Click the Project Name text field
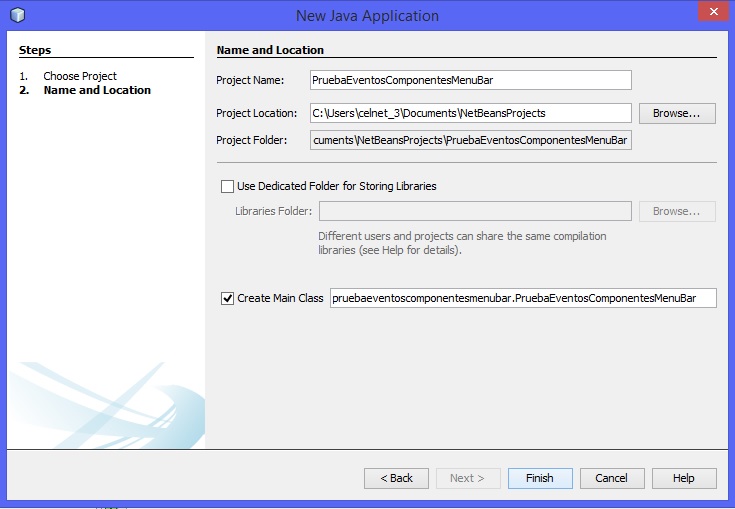This screenshot has width=735, height=509. pos(470,80)
